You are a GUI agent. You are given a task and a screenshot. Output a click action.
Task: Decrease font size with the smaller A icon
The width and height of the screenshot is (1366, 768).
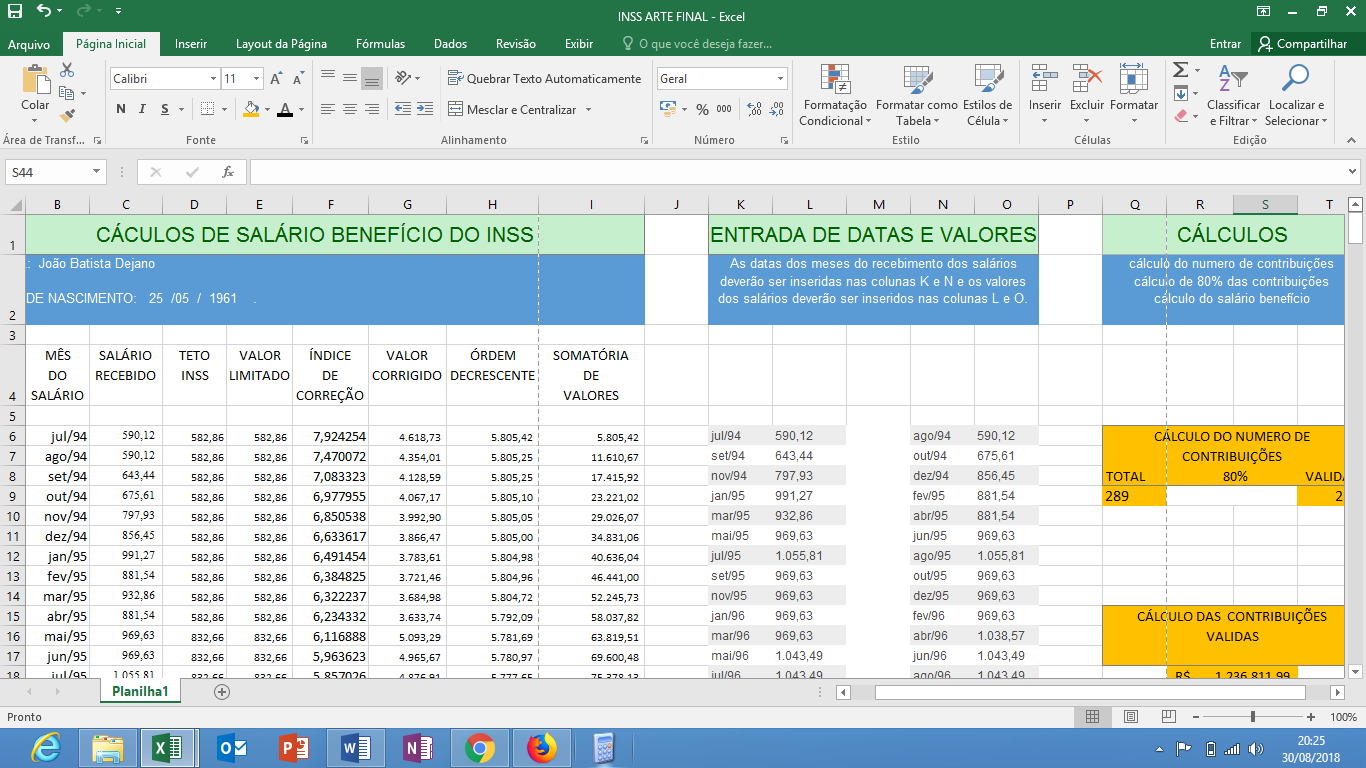tap(298, 78)
